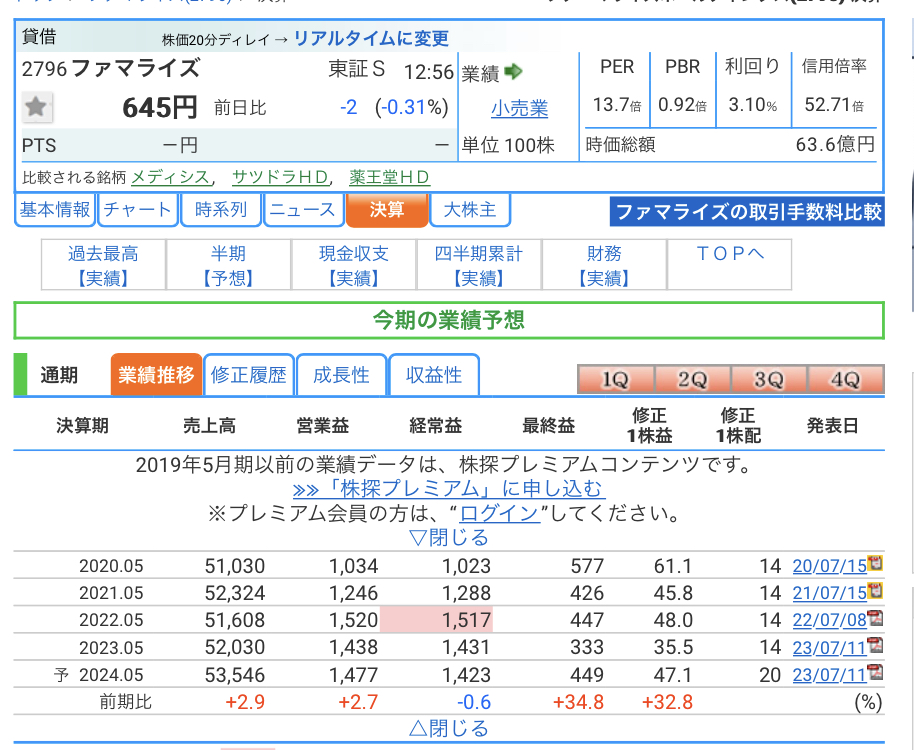The image size is (914, 750).
Task: Open the document icon beside 21/07/15
Action: pos(875,591)
